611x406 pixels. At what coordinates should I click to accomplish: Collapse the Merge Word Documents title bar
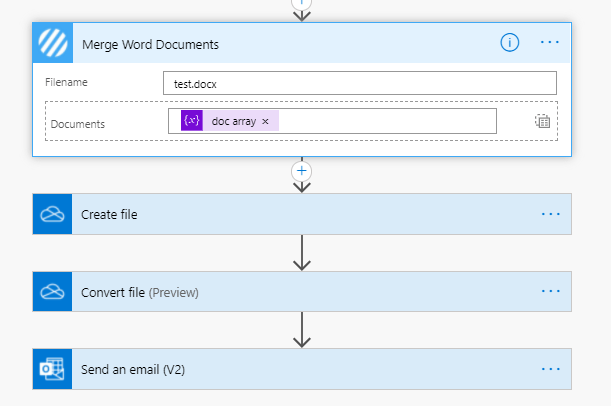300,43
